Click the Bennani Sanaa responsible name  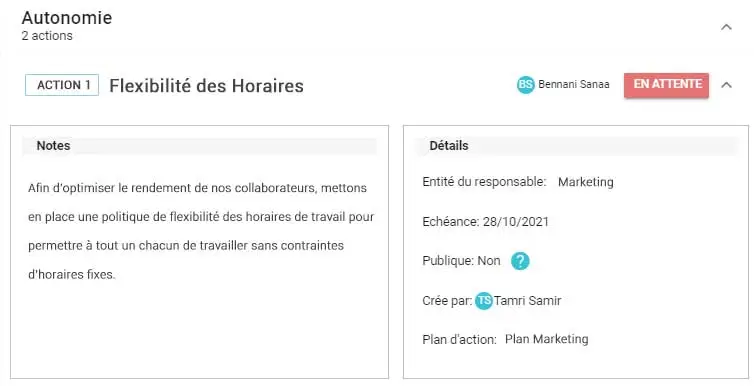[574, 84]
